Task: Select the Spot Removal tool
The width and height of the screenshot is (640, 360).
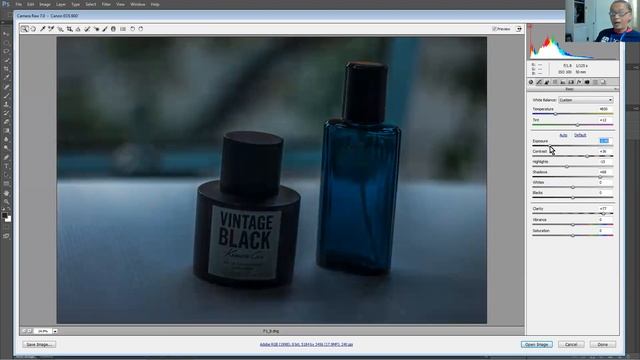Action: coord(87,29)
